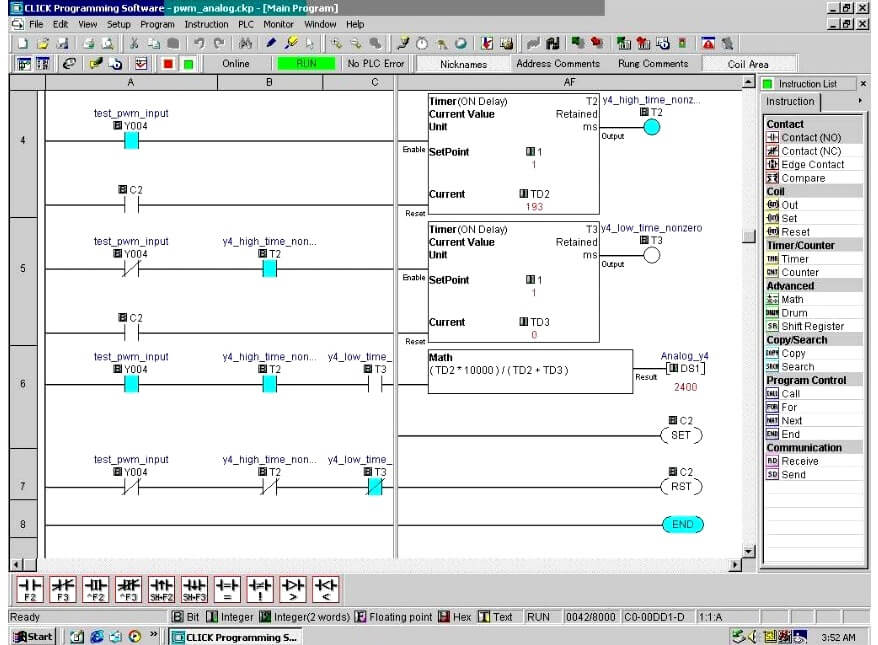The image size is (878, 645).
Task: Choose the Math instruction from Advanced
Action: 791,299
